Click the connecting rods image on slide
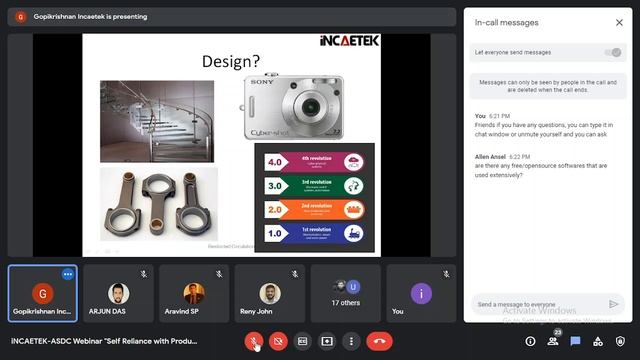640x360 pixels. [159, 204]
